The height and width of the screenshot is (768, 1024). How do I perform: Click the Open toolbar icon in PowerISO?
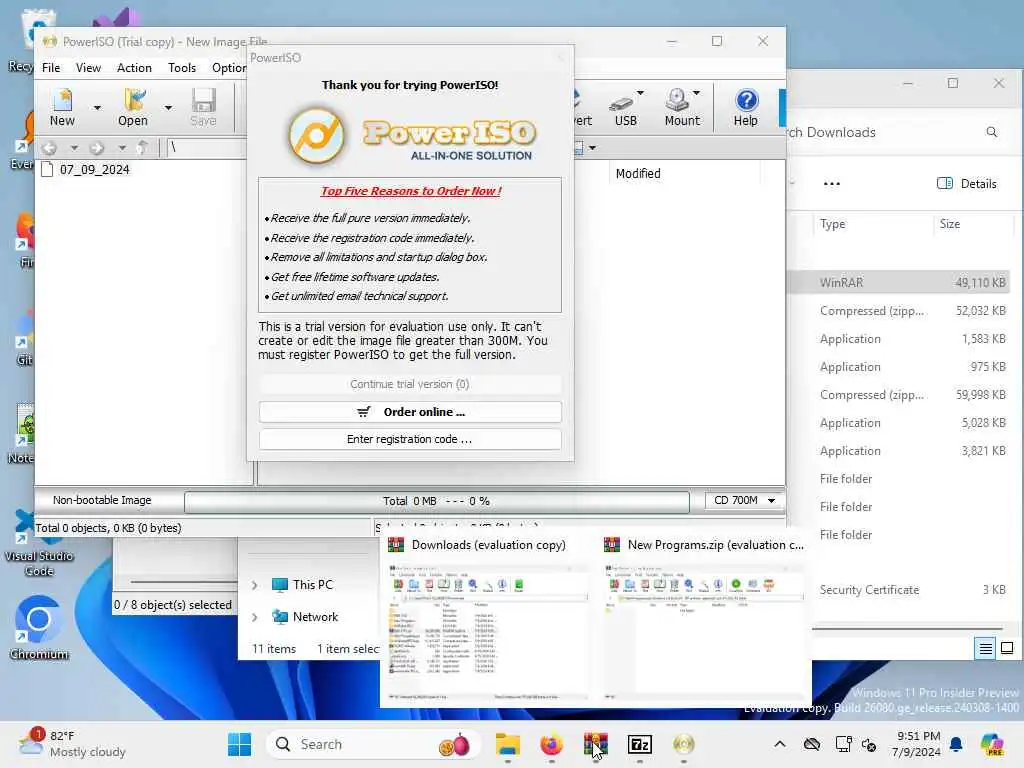(x=133, y=107)
